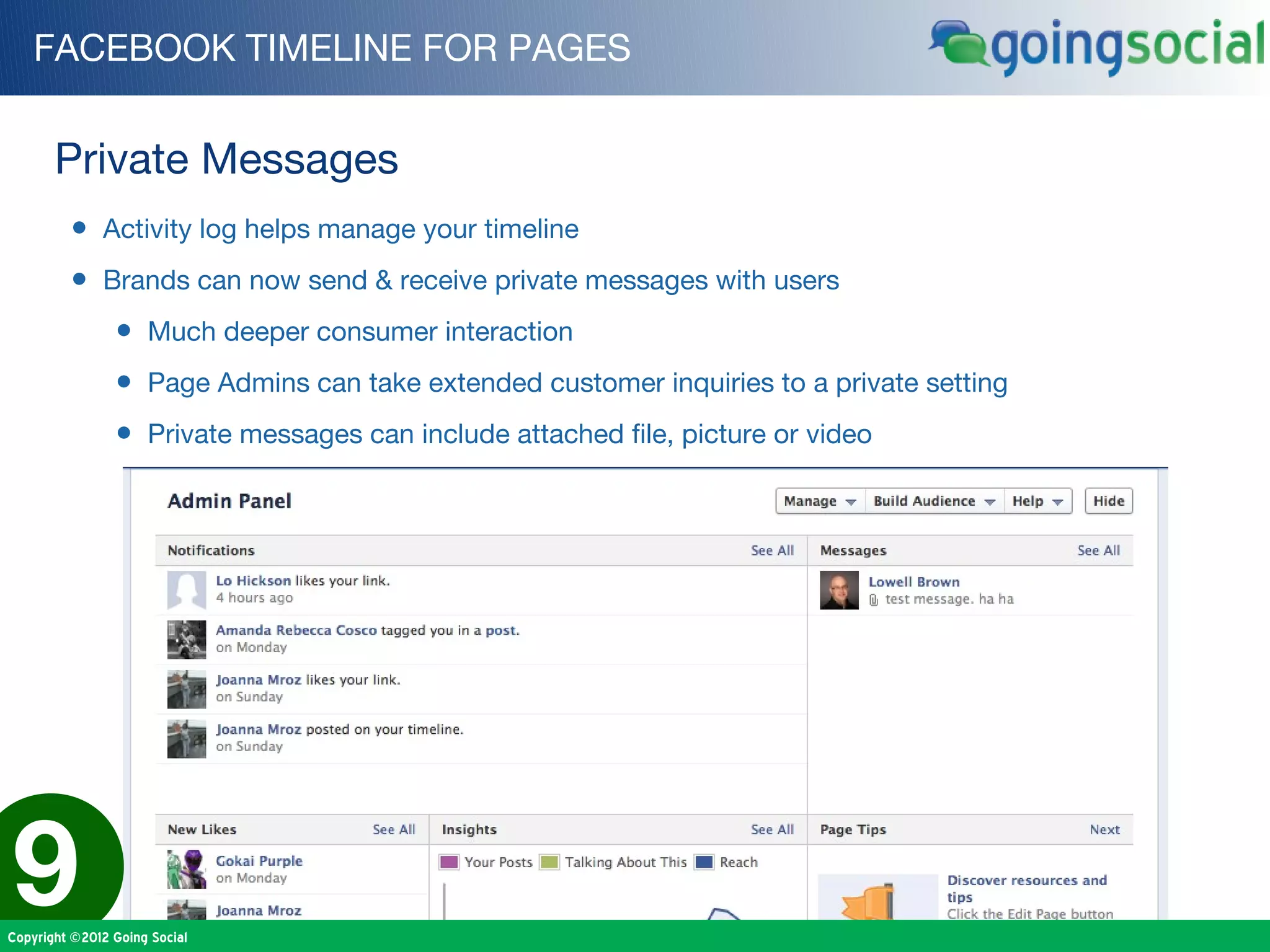This screenshot has width=1270, height=952.
Task: Click the Messages section header
Action: (x=853, y=551)
